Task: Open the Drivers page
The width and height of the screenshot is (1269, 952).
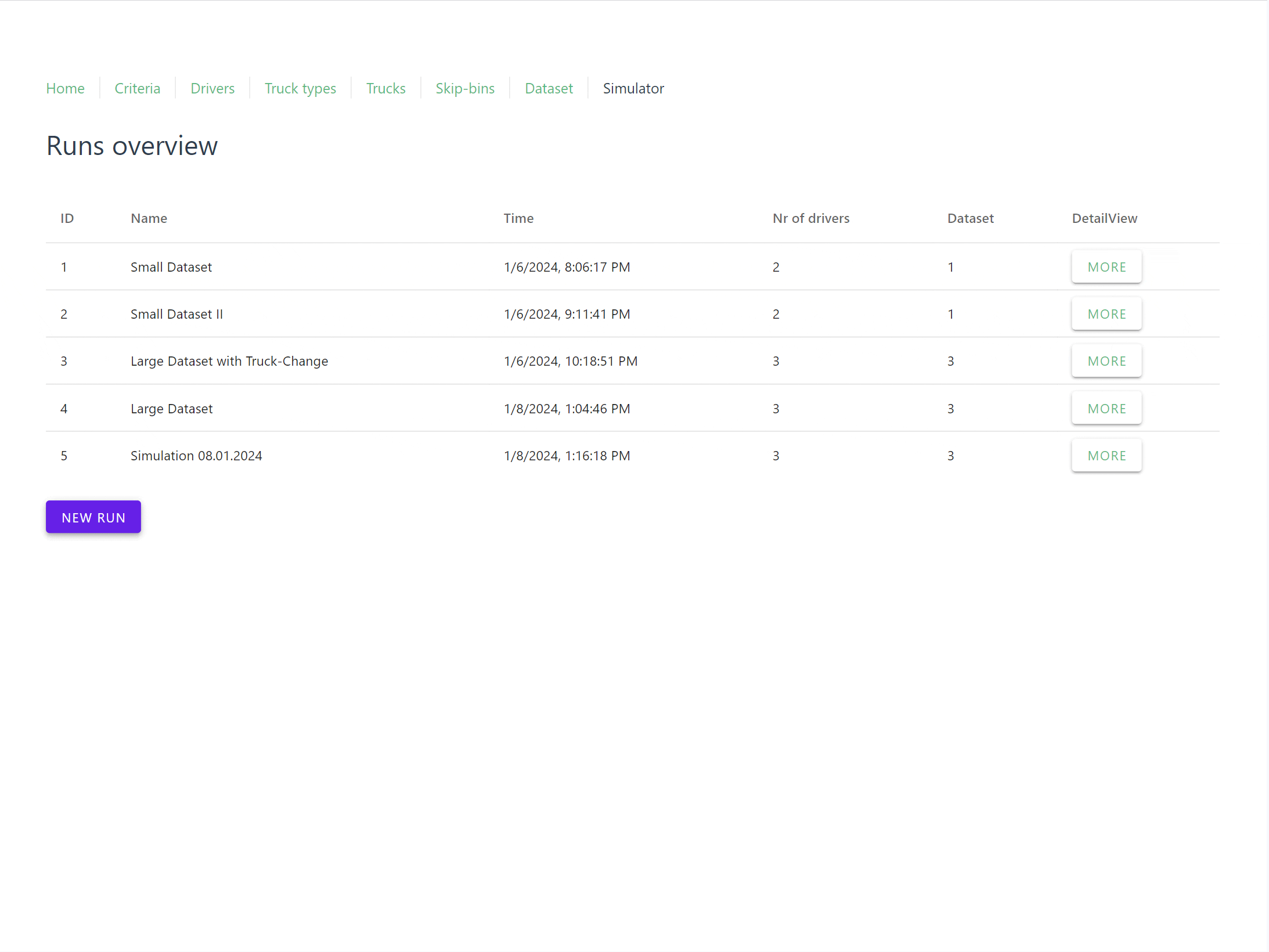Action: tap(212, 88)
